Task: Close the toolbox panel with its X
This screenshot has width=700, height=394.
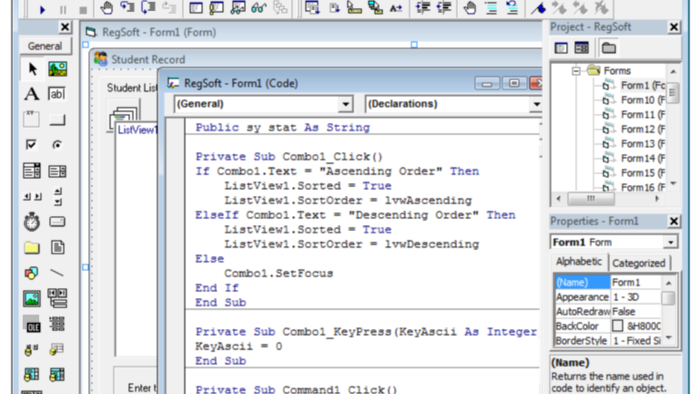Action: click(64, 27)
